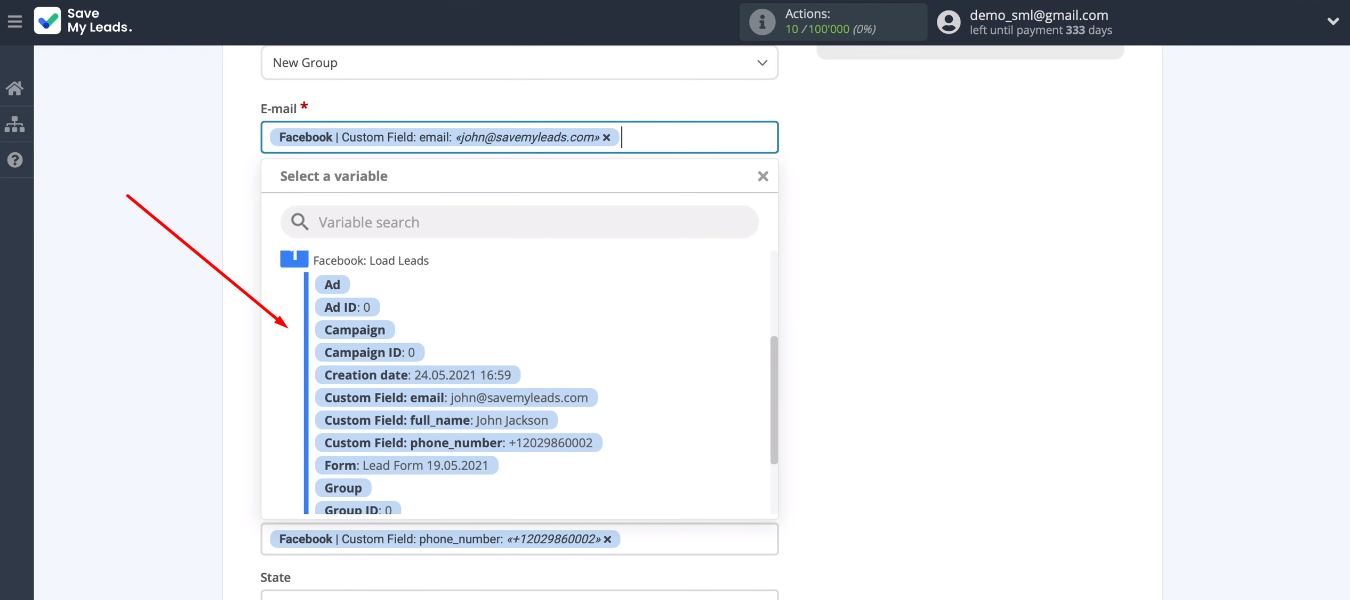Remove the email tag from E-mail field

pos(606,138)
